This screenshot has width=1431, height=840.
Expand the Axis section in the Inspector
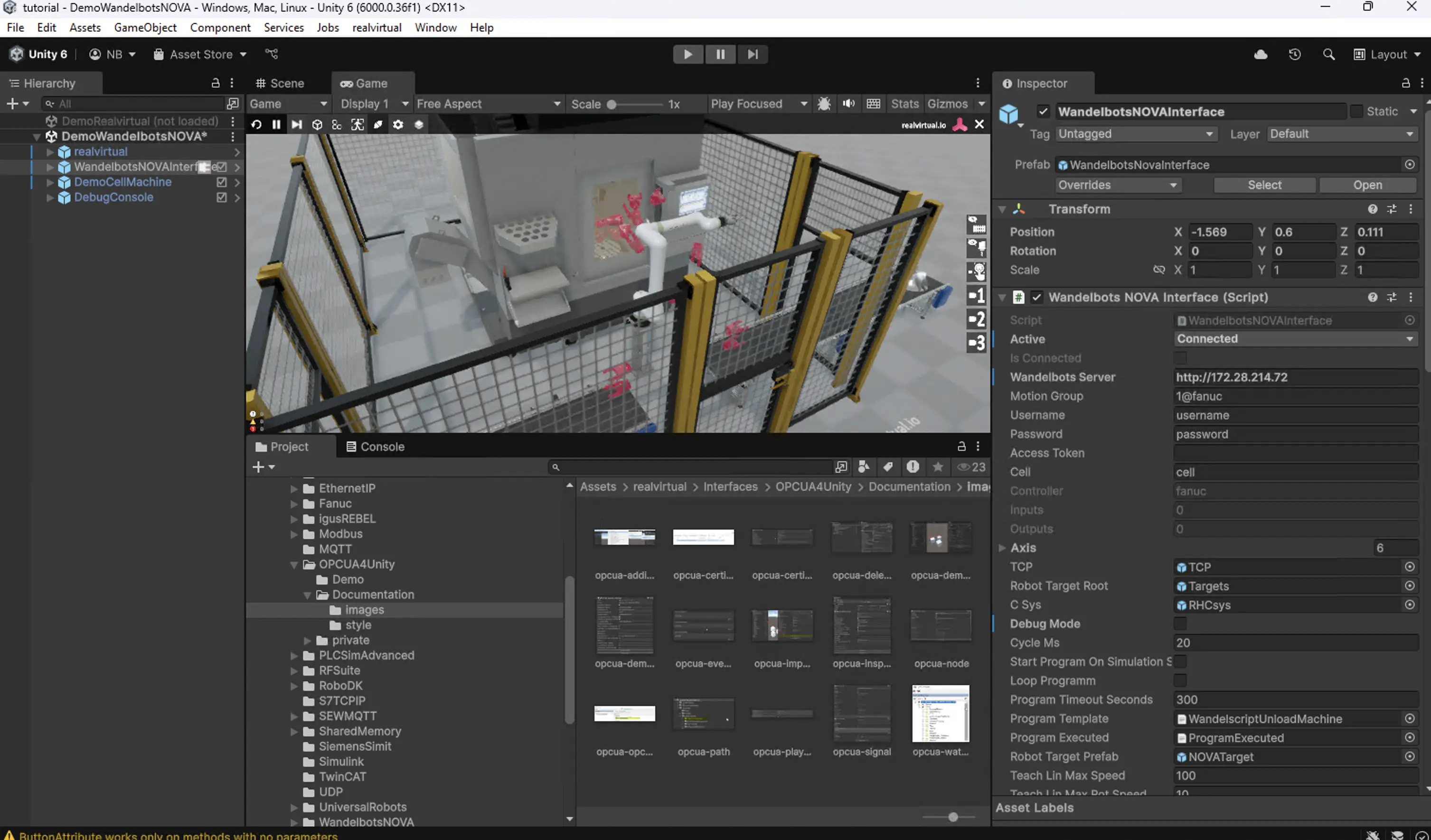tap(1003, 548)
